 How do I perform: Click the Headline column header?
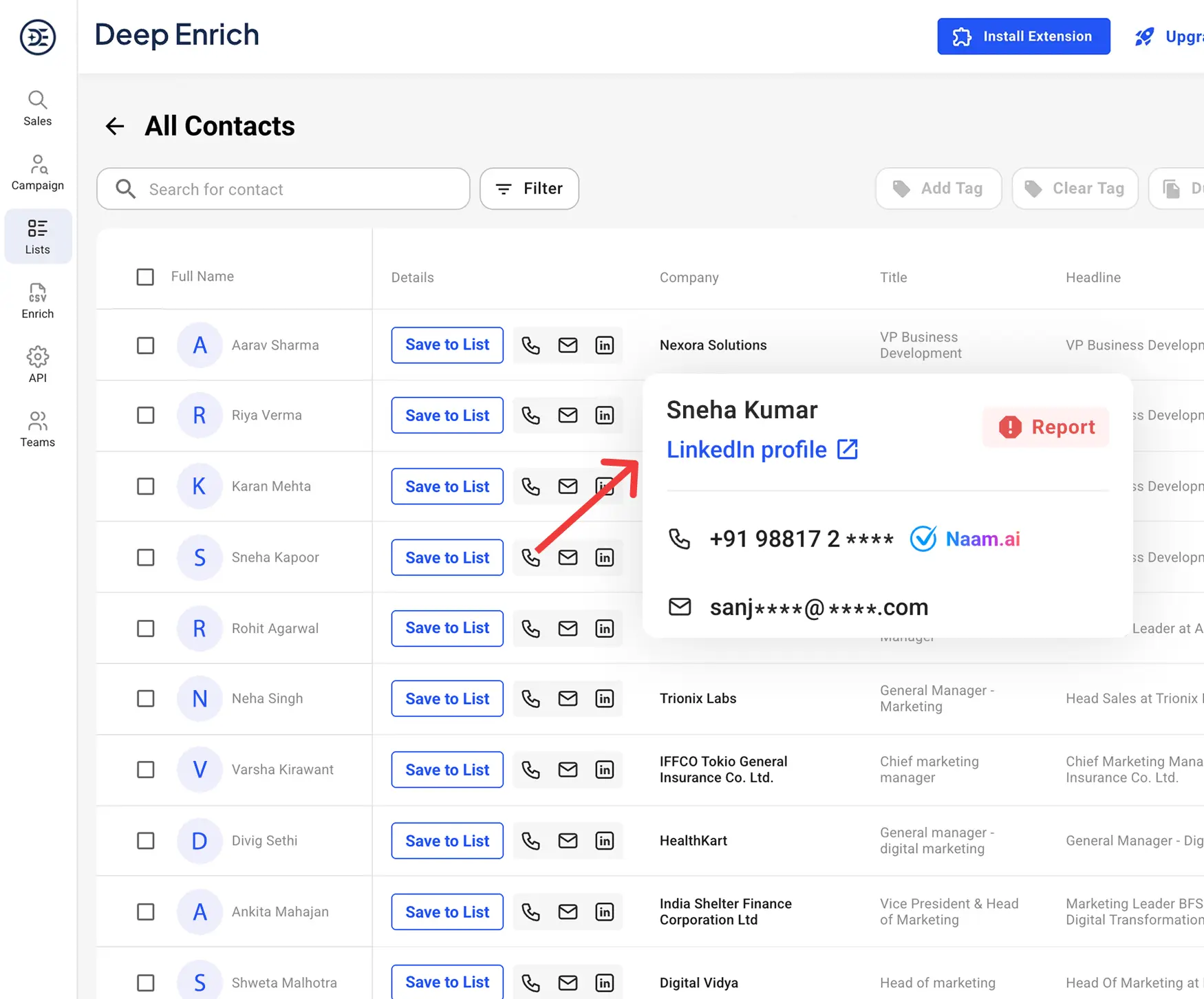point(1093,277)
